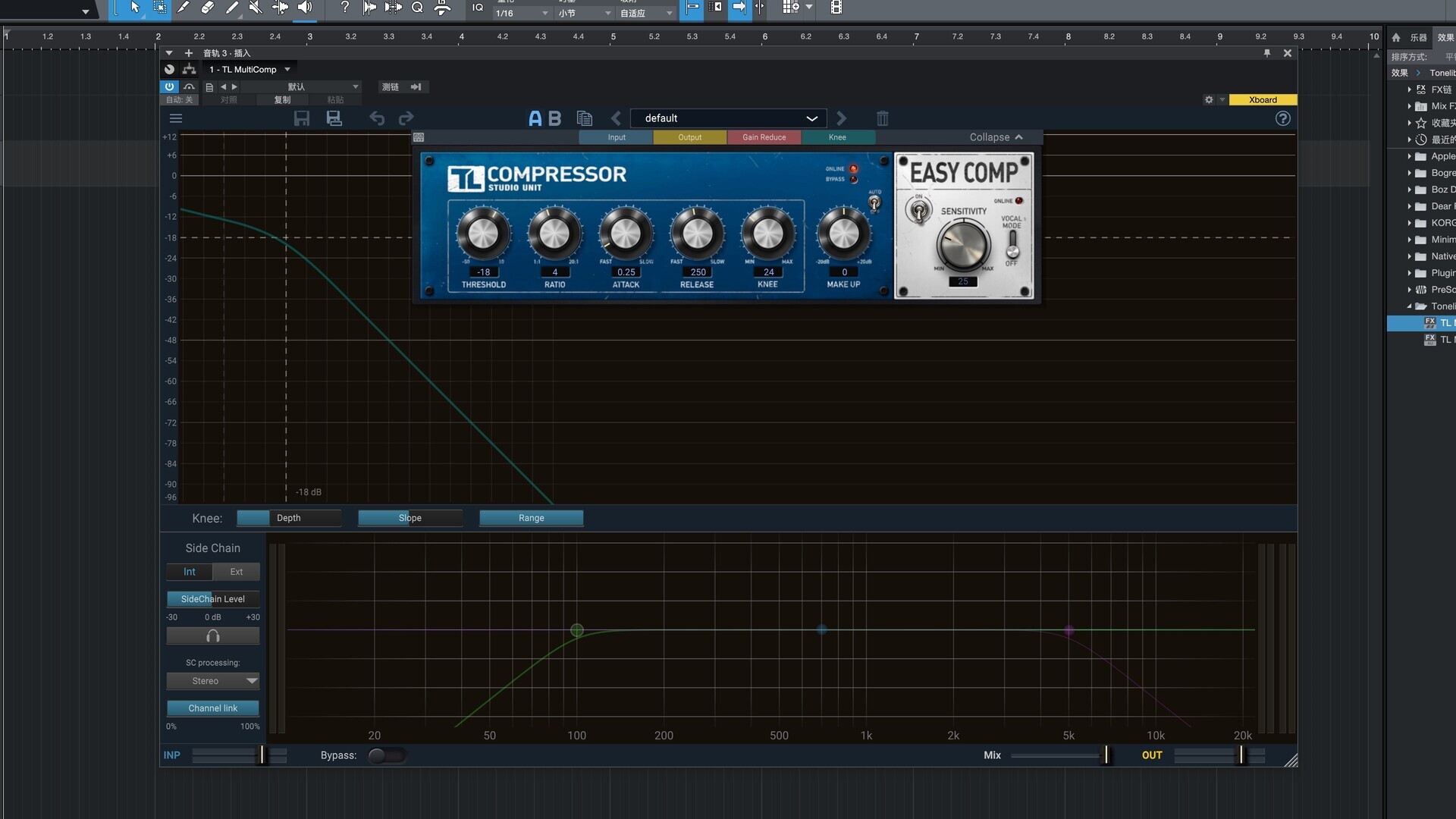1456x819 pixels.
Task: Pin the plugin window
Action: [x=1266, y=53]
